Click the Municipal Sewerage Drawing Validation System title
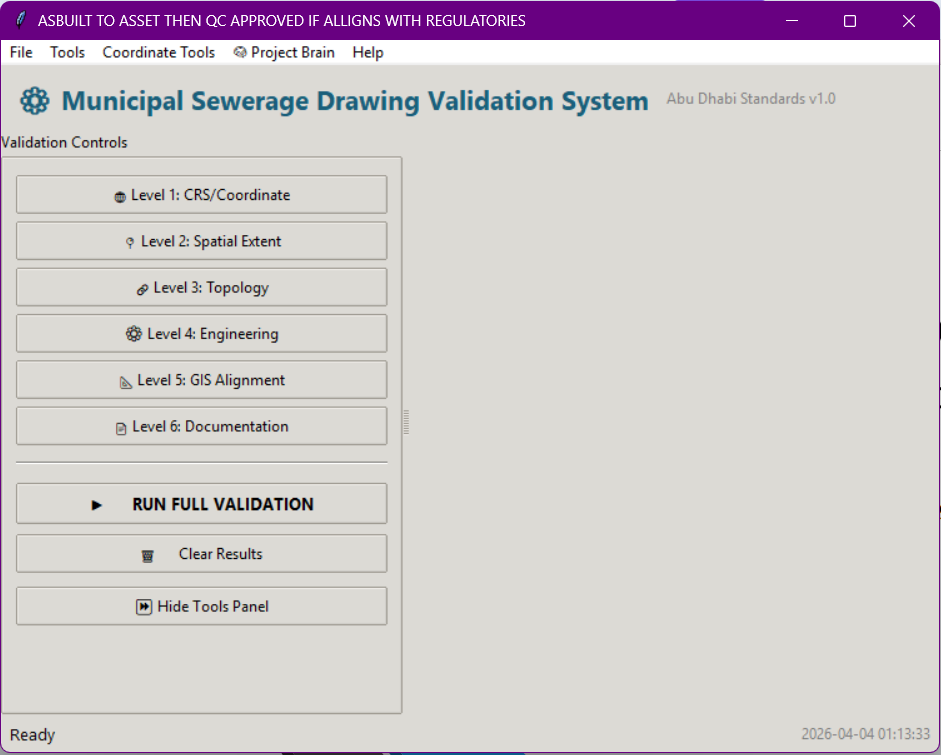The image size is (941, 755). click(x=355, y=101)
